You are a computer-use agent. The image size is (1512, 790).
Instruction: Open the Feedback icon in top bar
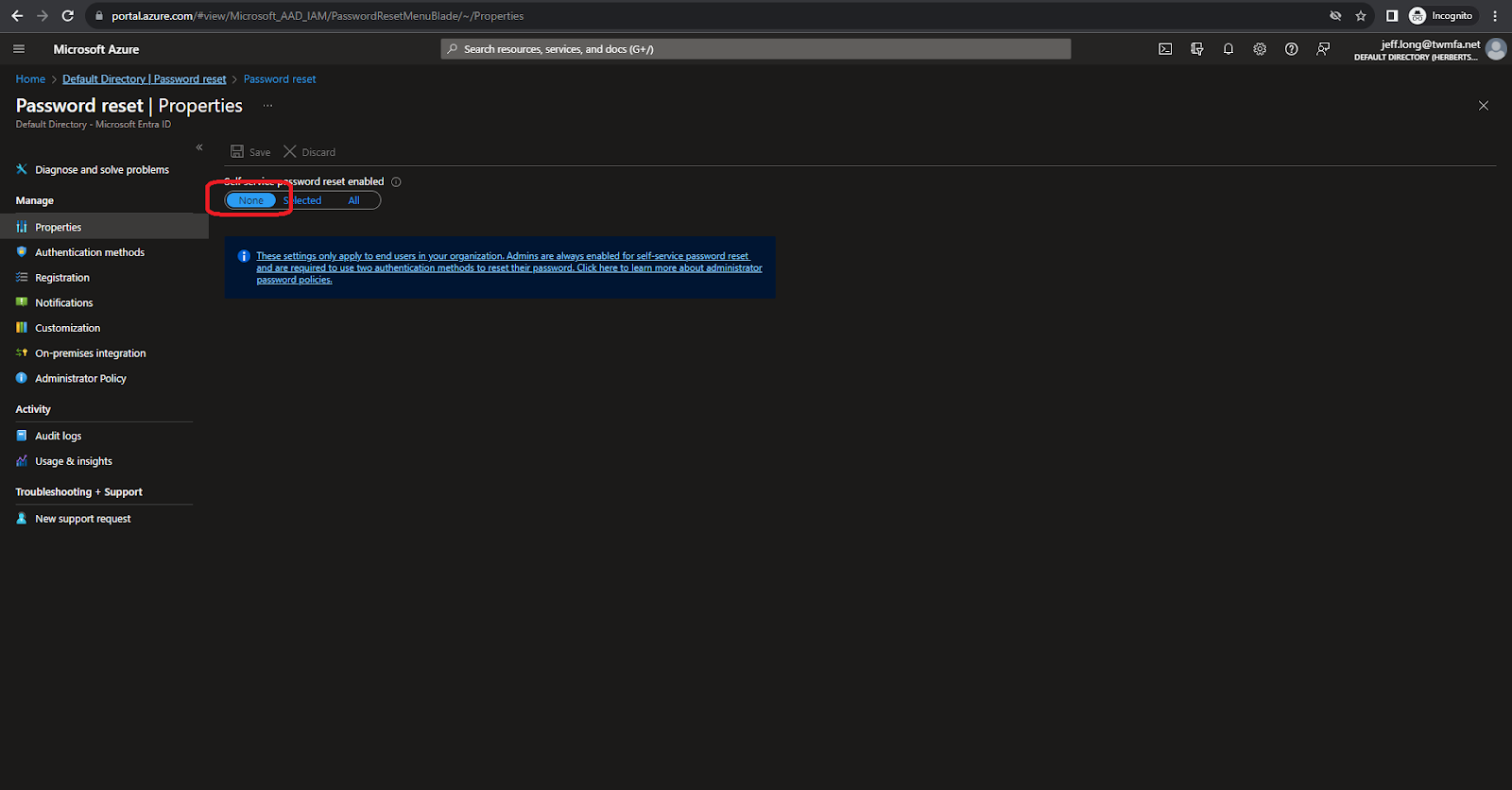[x=1323, y=49]
